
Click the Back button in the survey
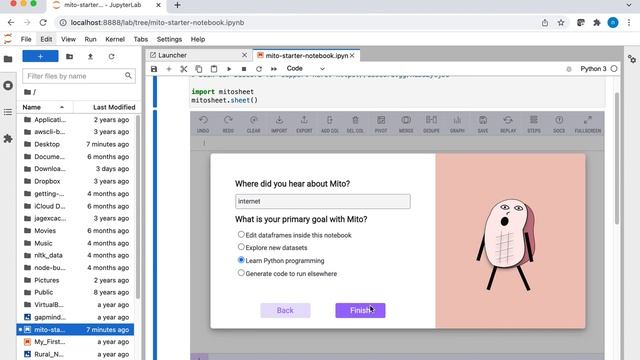click(x=285, y=310)
